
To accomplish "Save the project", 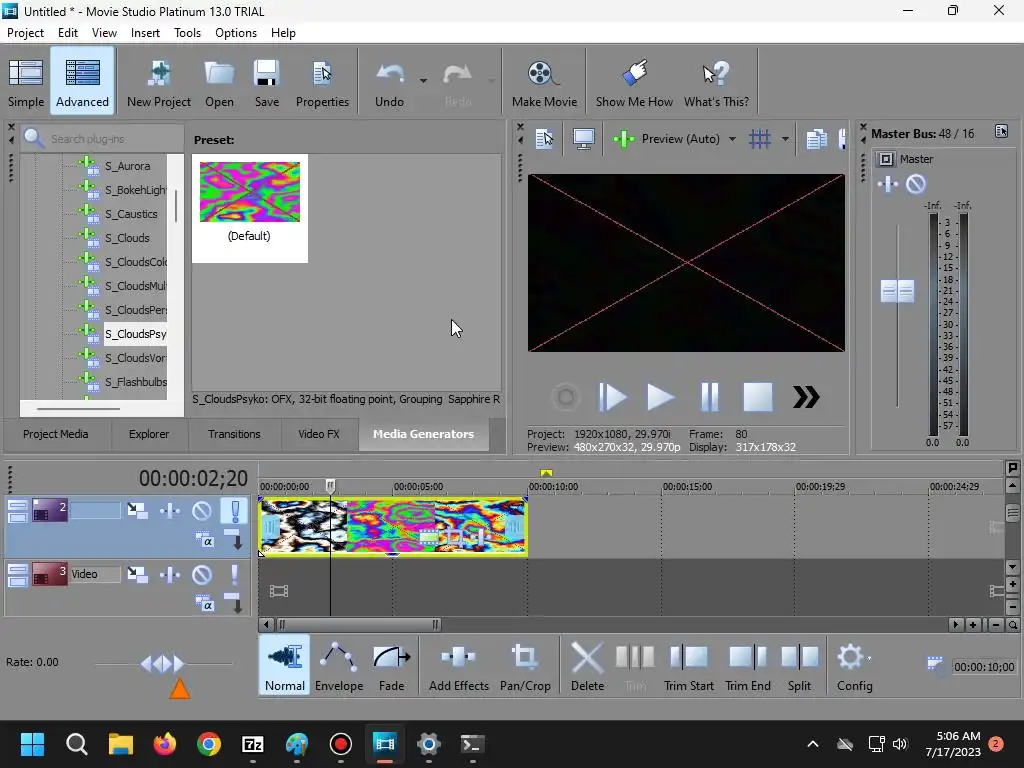I will pos(266,82).
